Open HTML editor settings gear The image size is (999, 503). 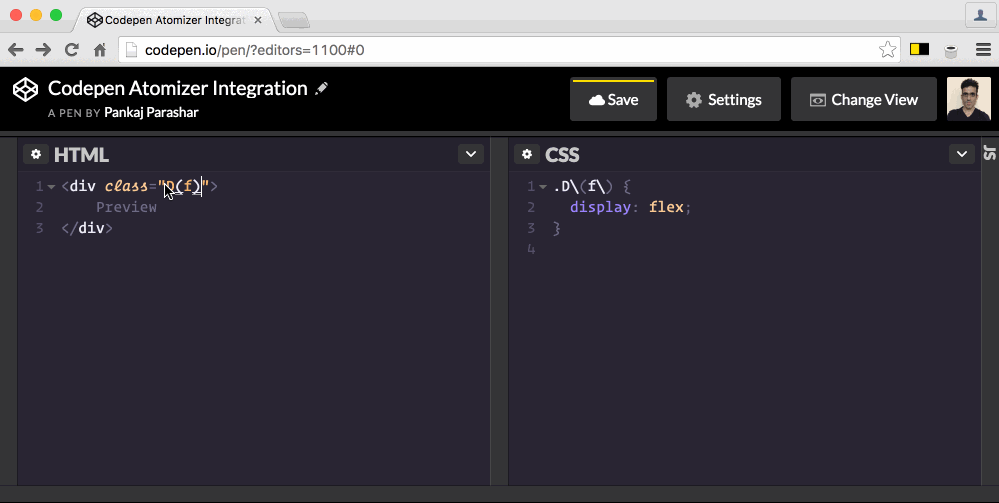pos(36,154)
